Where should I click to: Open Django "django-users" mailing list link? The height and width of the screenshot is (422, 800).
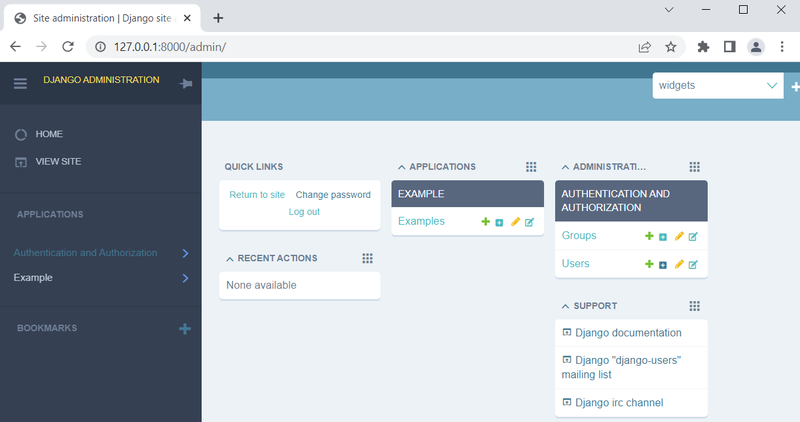click(x=621, y=367)
